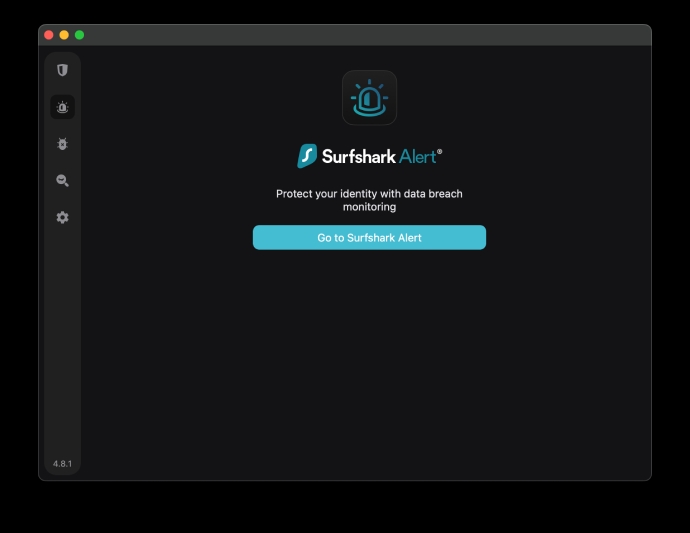This screenshot has width=690, height=533.
Task: Maximize the window with green button
Action: [80, 35]
